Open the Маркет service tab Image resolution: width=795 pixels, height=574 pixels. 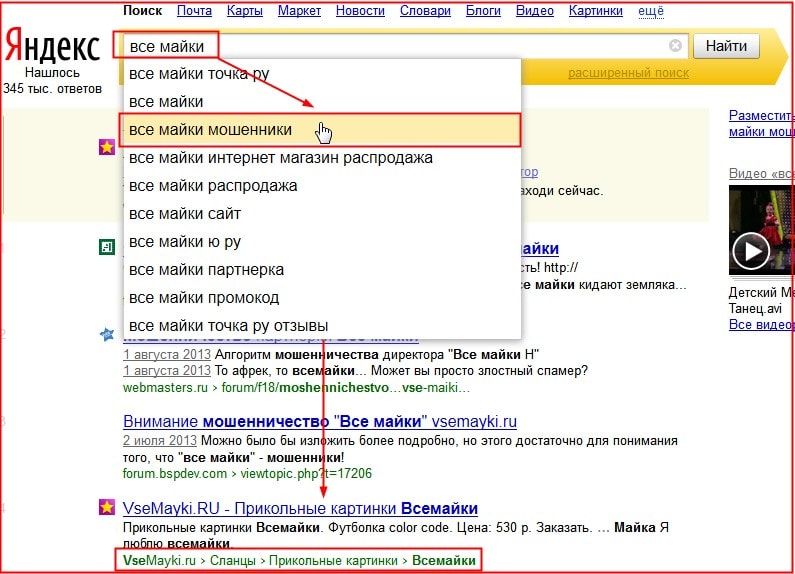pyautogui.click(x=299, y=11)
